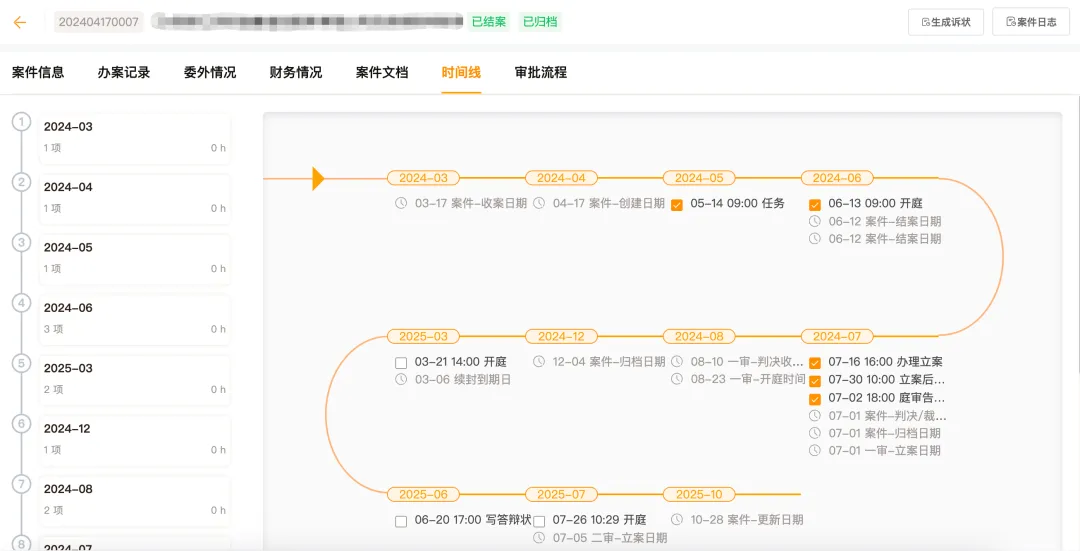Click the 2025-10 timeline marker pill
Viewport: 1080px width, 551px height.
(699, 495)
